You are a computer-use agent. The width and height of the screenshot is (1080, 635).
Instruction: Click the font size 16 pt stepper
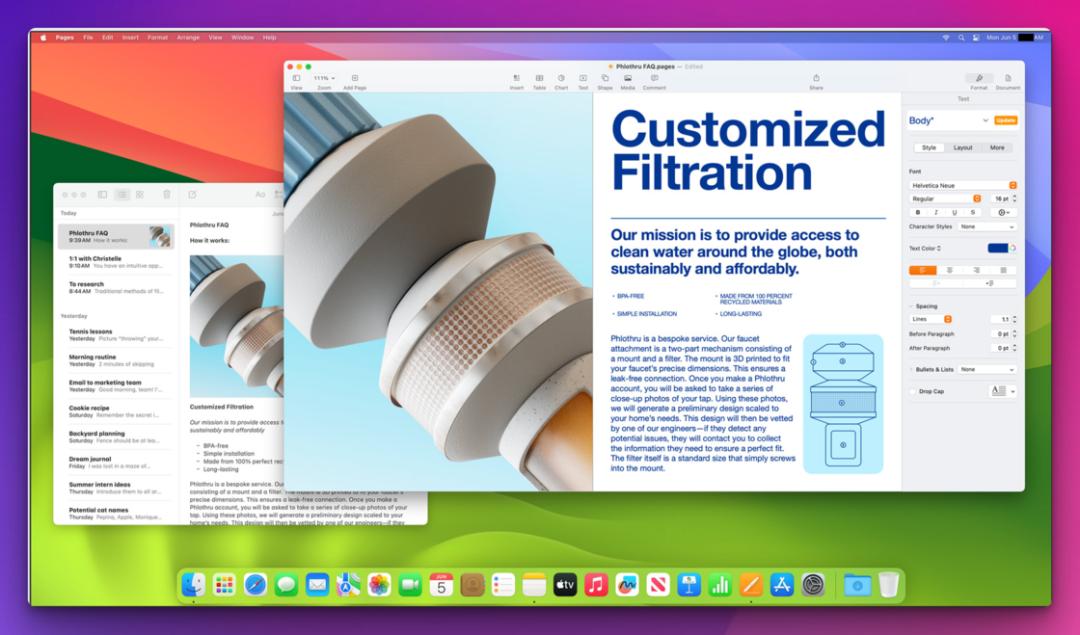point(1015,198)
